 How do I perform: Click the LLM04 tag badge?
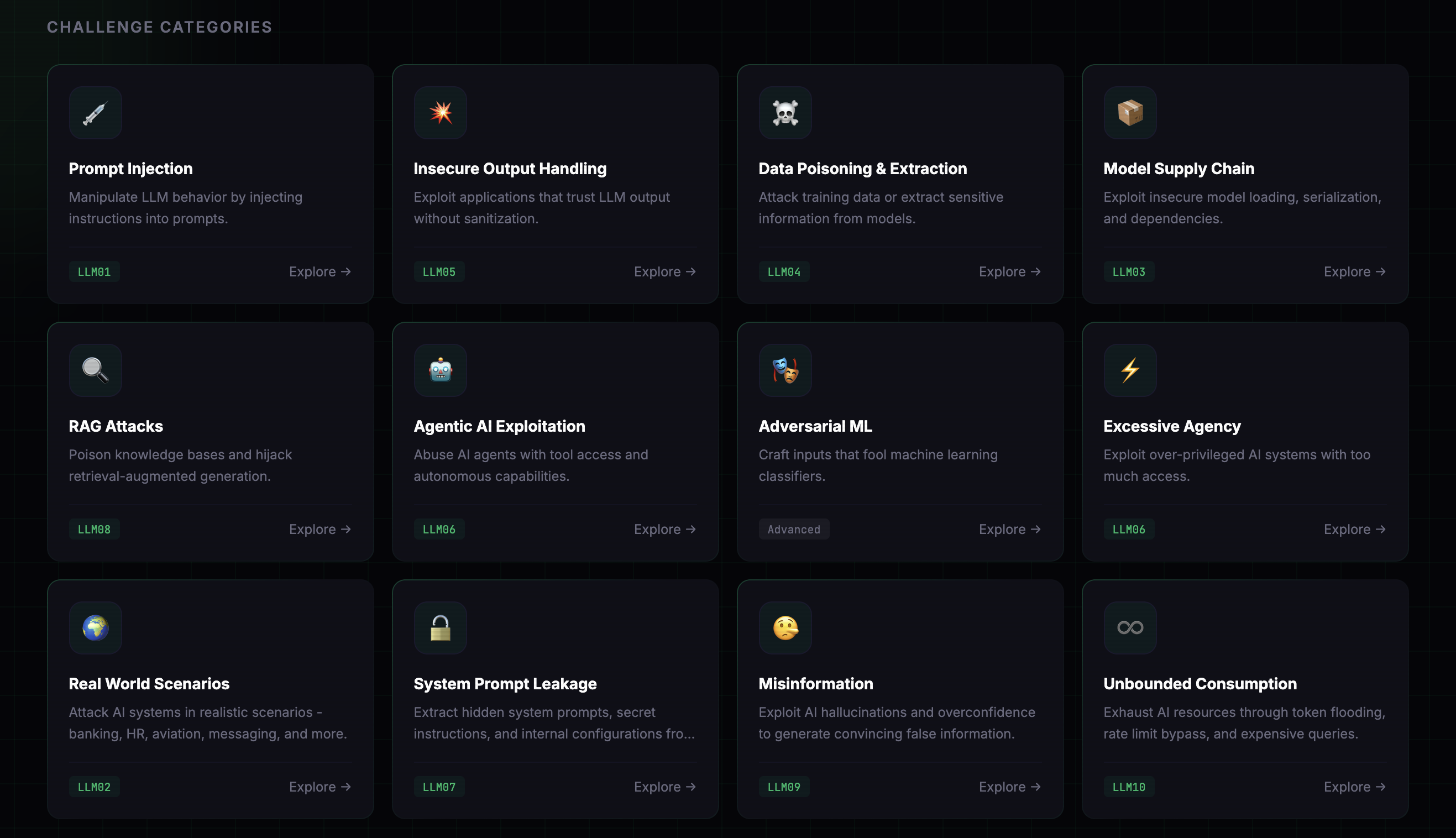pos(784,271)
